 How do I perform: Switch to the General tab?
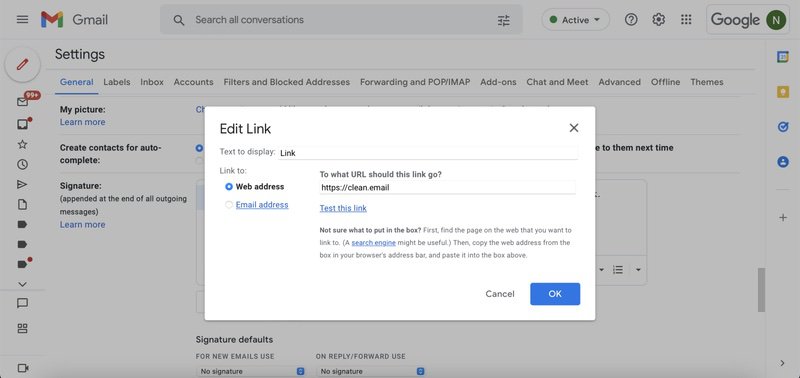pyautogui.click(x=77, y=82)
